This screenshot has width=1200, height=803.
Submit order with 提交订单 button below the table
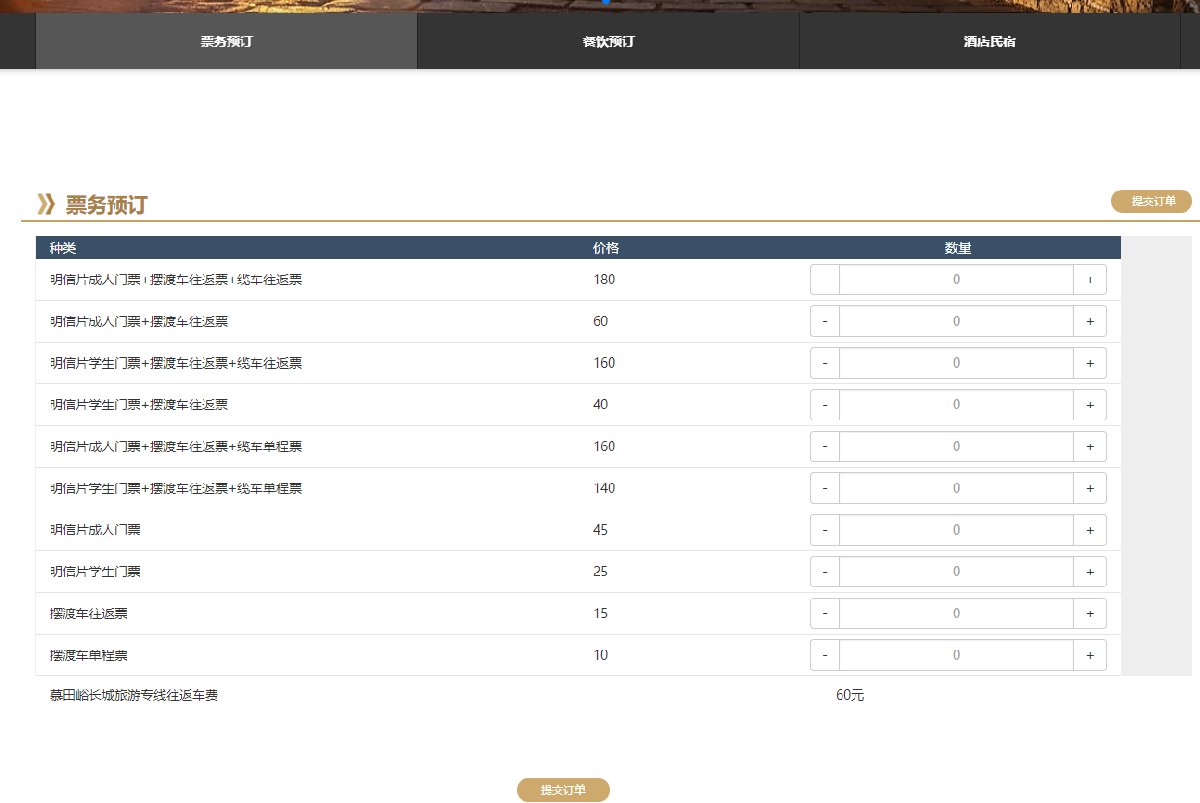pos(563,790)
